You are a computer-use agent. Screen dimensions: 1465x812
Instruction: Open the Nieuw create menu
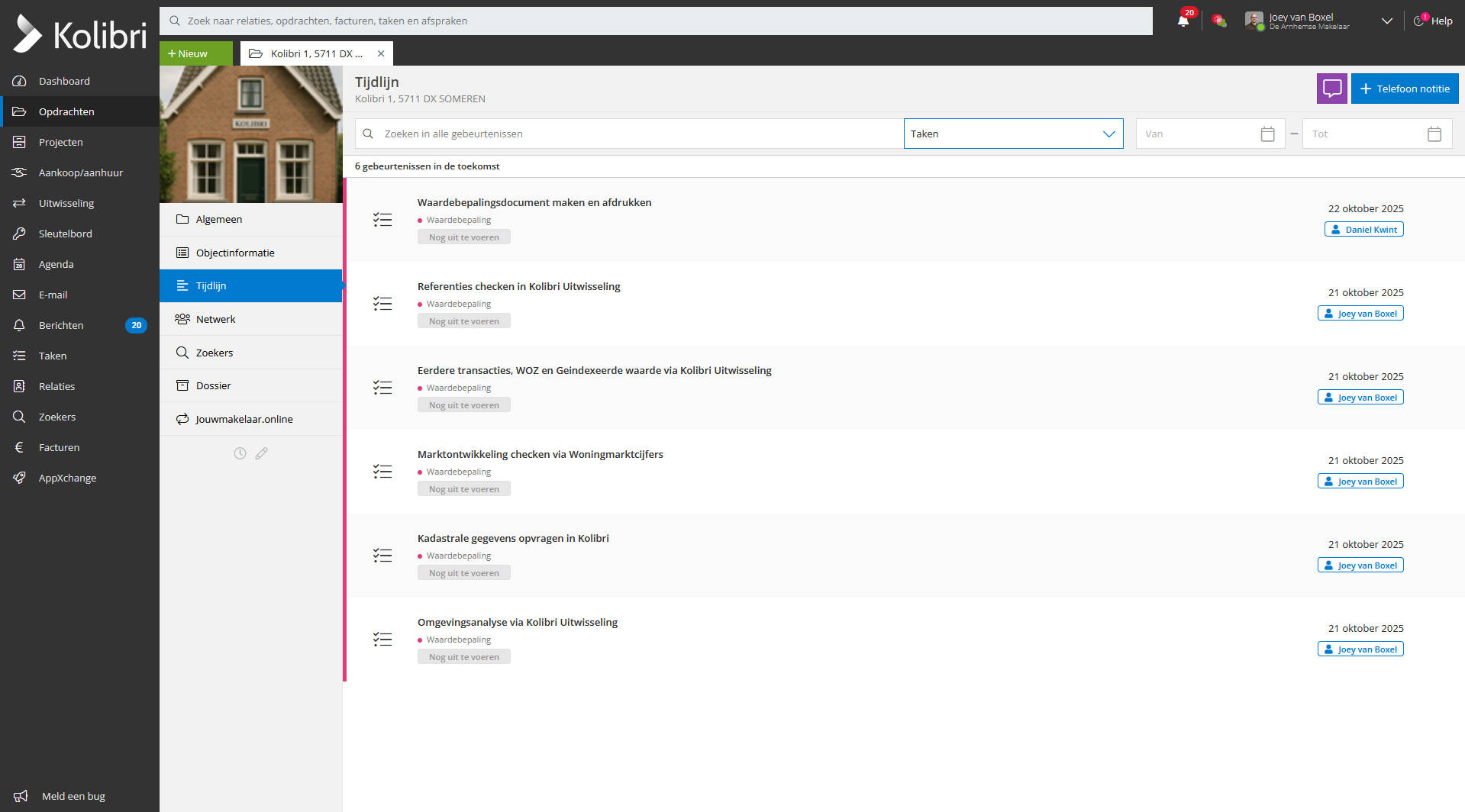point(195,53)
